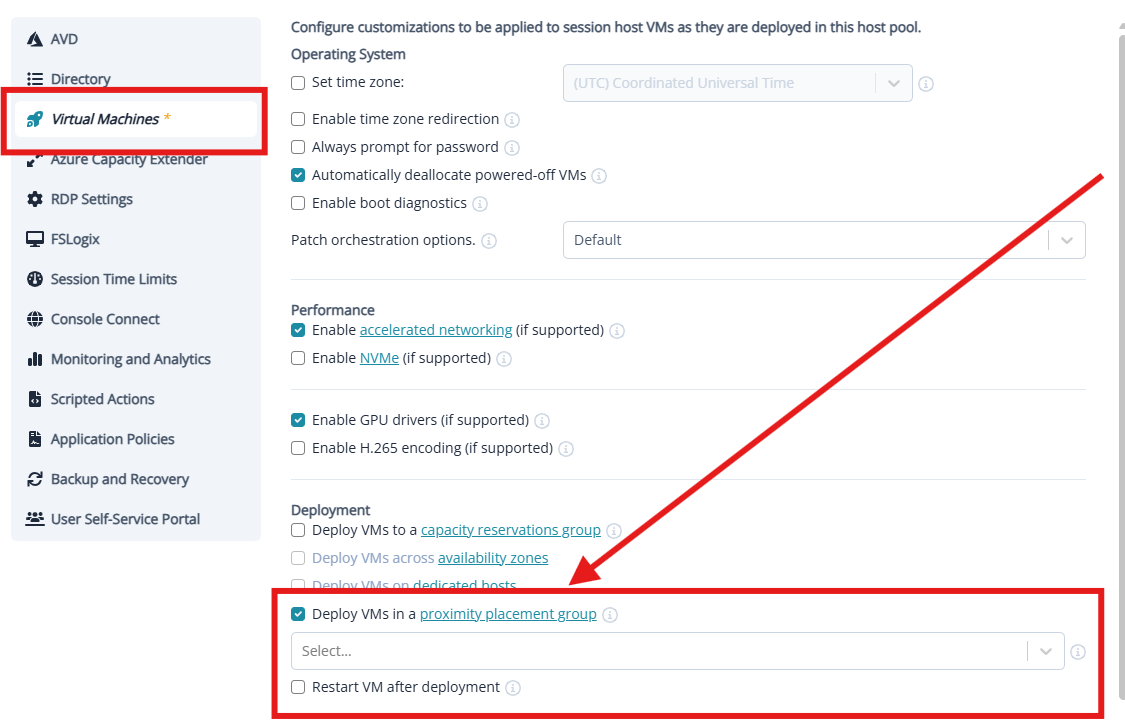Click info icon next to proximity placement group
The image size is (1125, 728).
pos(610,615)
